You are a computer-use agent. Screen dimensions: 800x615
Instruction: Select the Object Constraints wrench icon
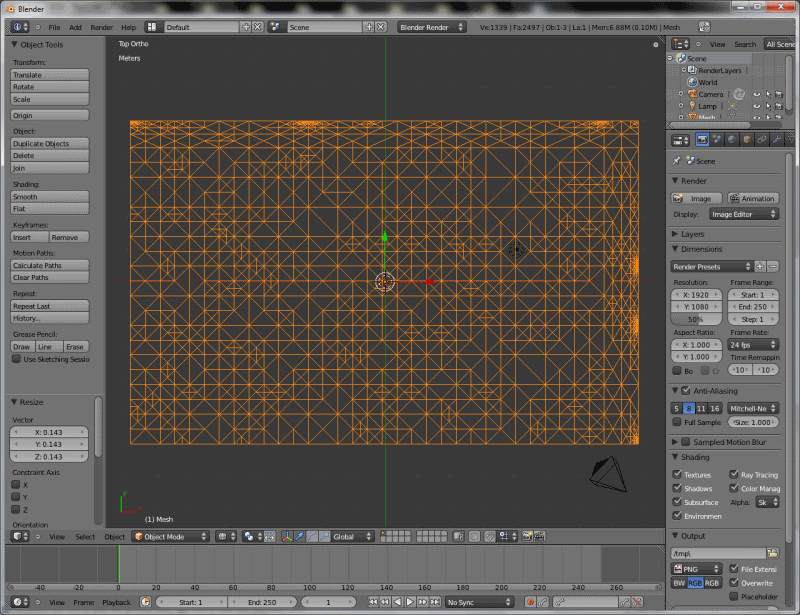[776, 140]
